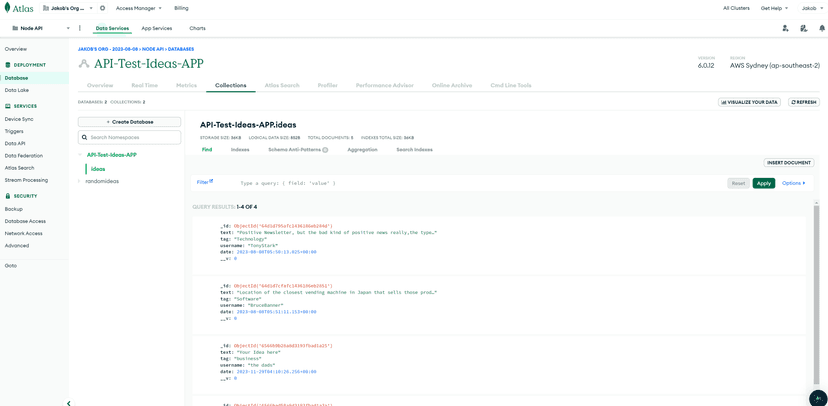Switch to Data Services tab
This screenshot has width=828, height=406.
click(x=112, y=29)
